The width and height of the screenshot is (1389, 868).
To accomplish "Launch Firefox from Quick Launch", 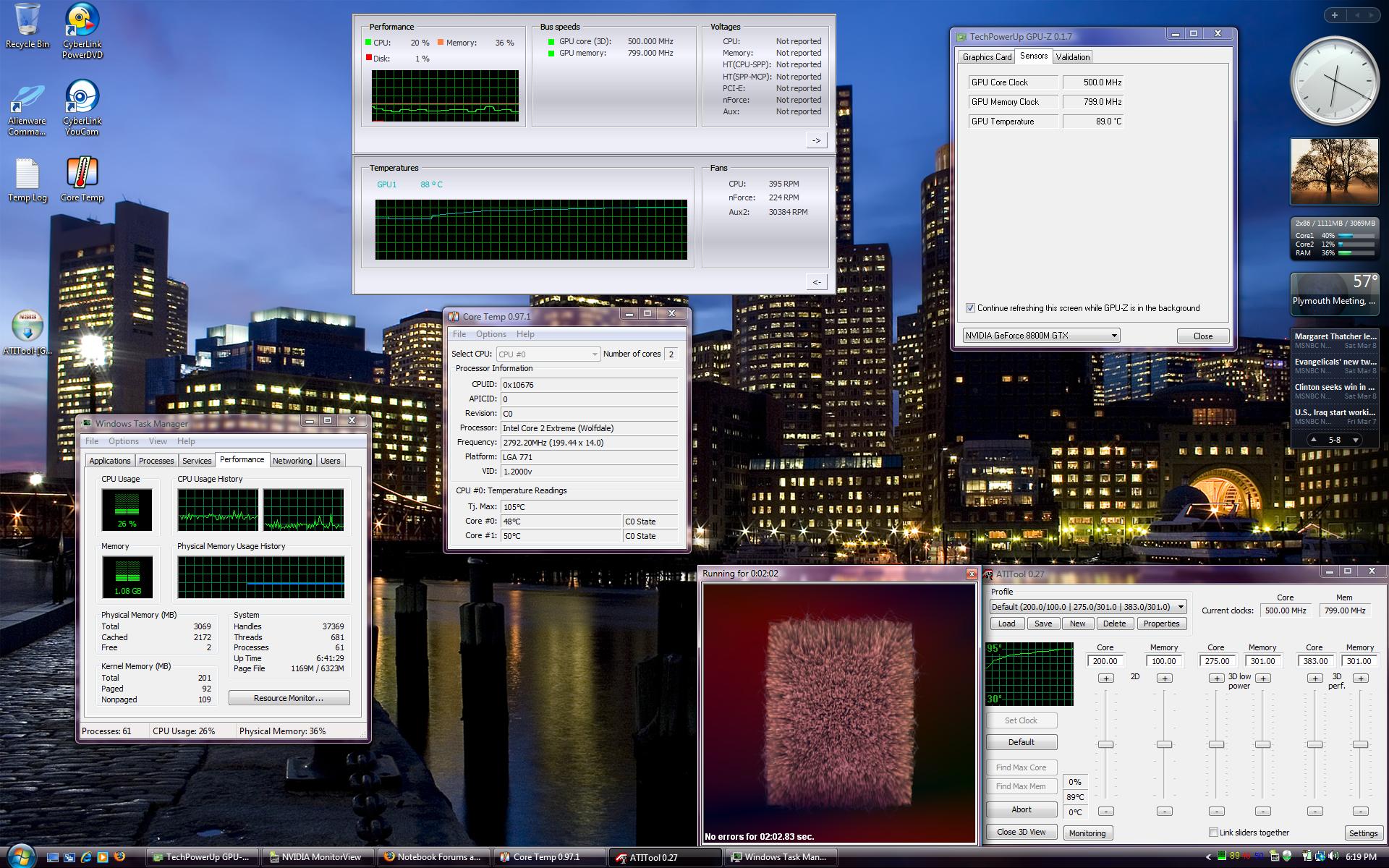I will pyautogui.click(x=119, y=856).
